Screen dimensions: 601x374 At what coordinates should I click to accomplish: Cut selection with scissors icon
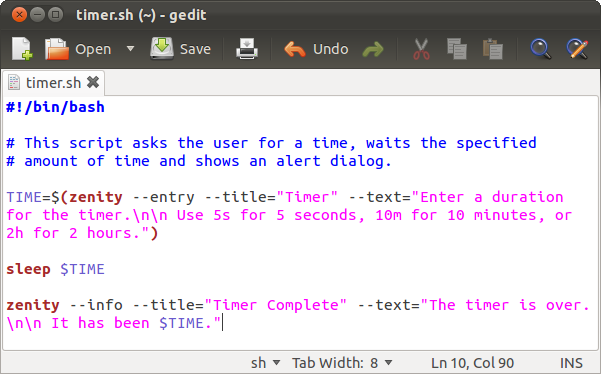click(x=421, y=49)
